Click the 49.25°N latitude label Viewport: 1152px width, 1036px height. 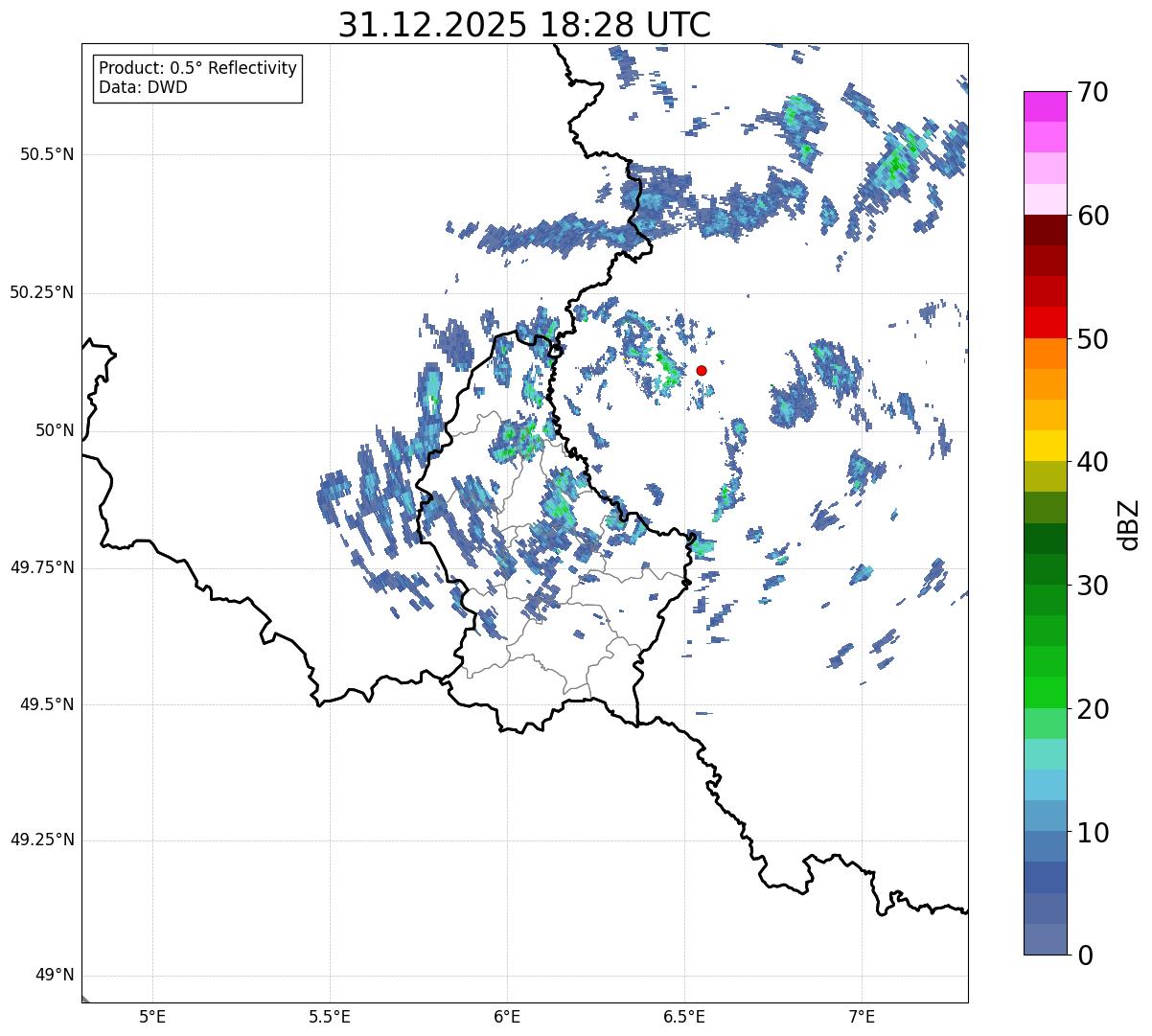42,840
